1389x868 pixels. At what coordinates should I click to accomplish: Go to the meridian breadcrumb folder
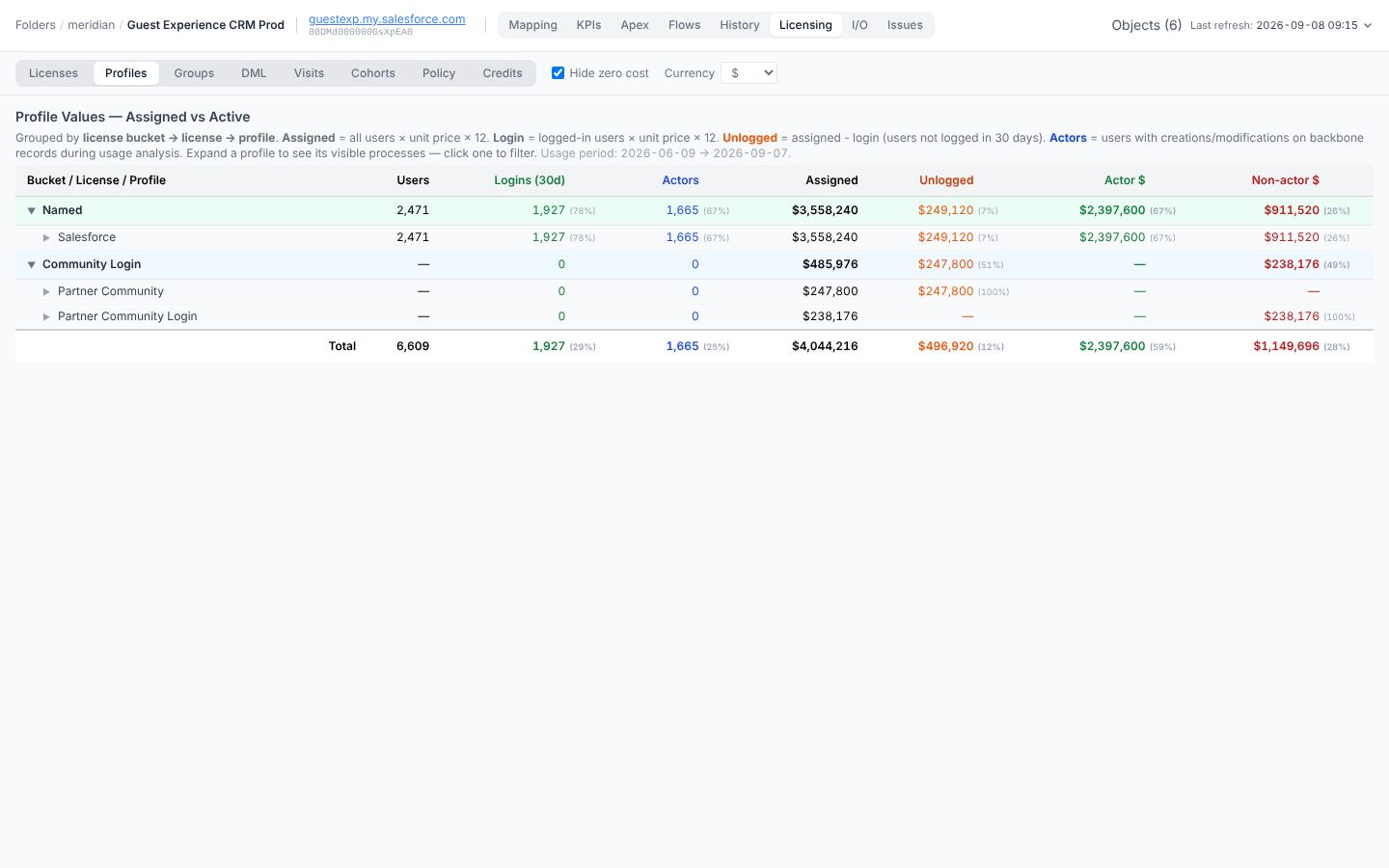click(91, 25)
